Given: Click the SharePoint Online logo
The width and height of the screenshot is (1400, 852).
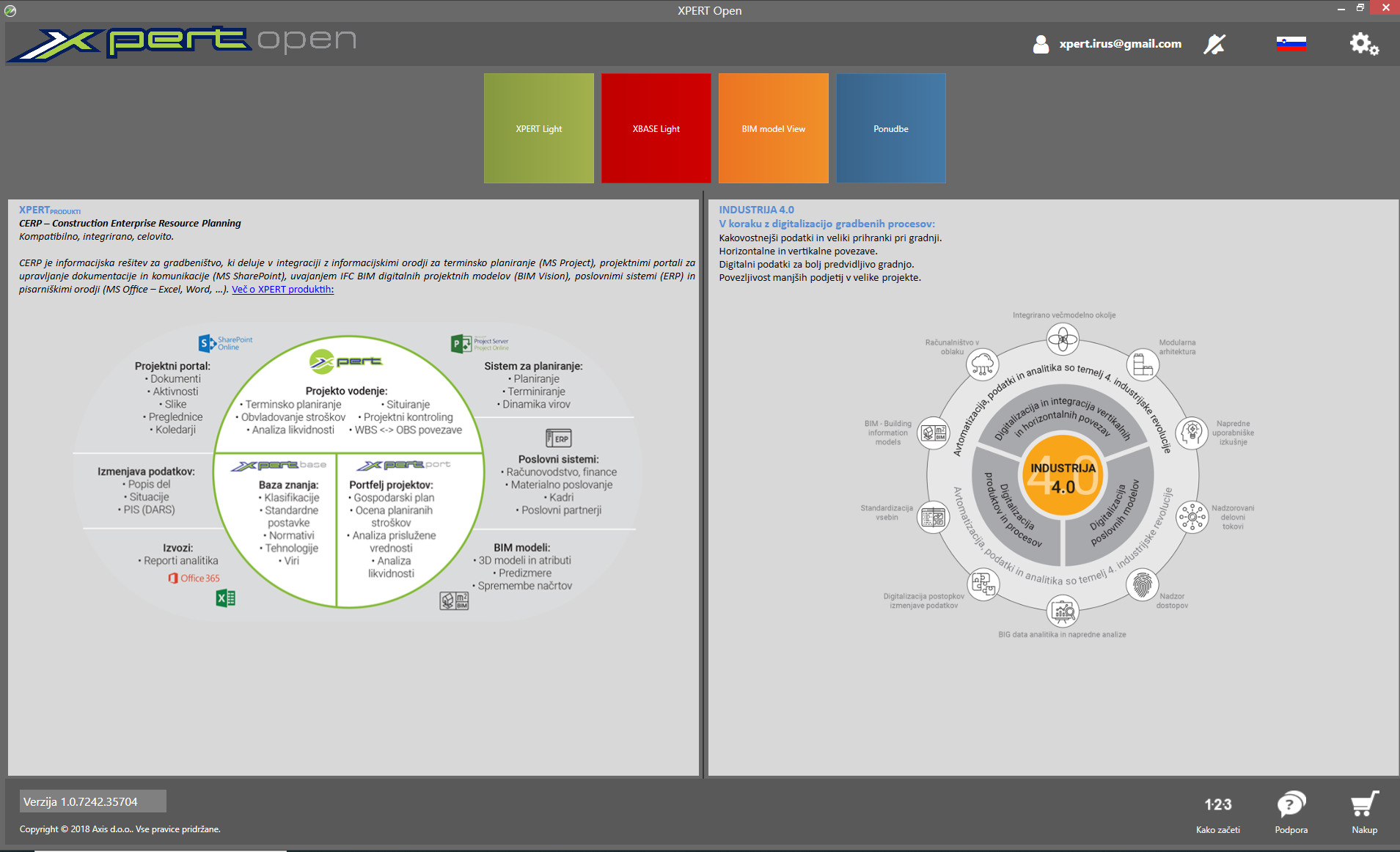Looking at the screenshot, I should pos(226,343).
